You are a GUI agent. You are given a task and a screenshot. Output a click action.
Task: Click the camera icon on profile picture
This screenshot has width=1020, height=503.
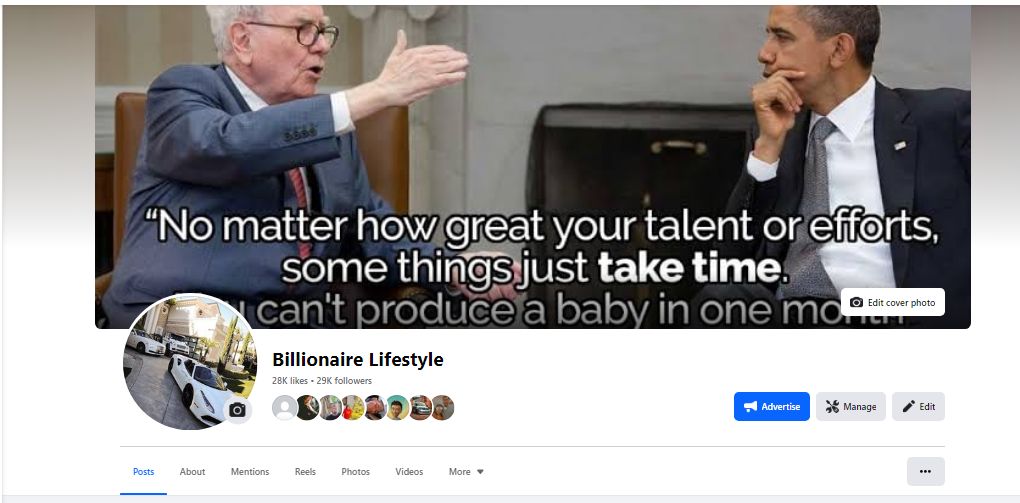tap(237, 410)
